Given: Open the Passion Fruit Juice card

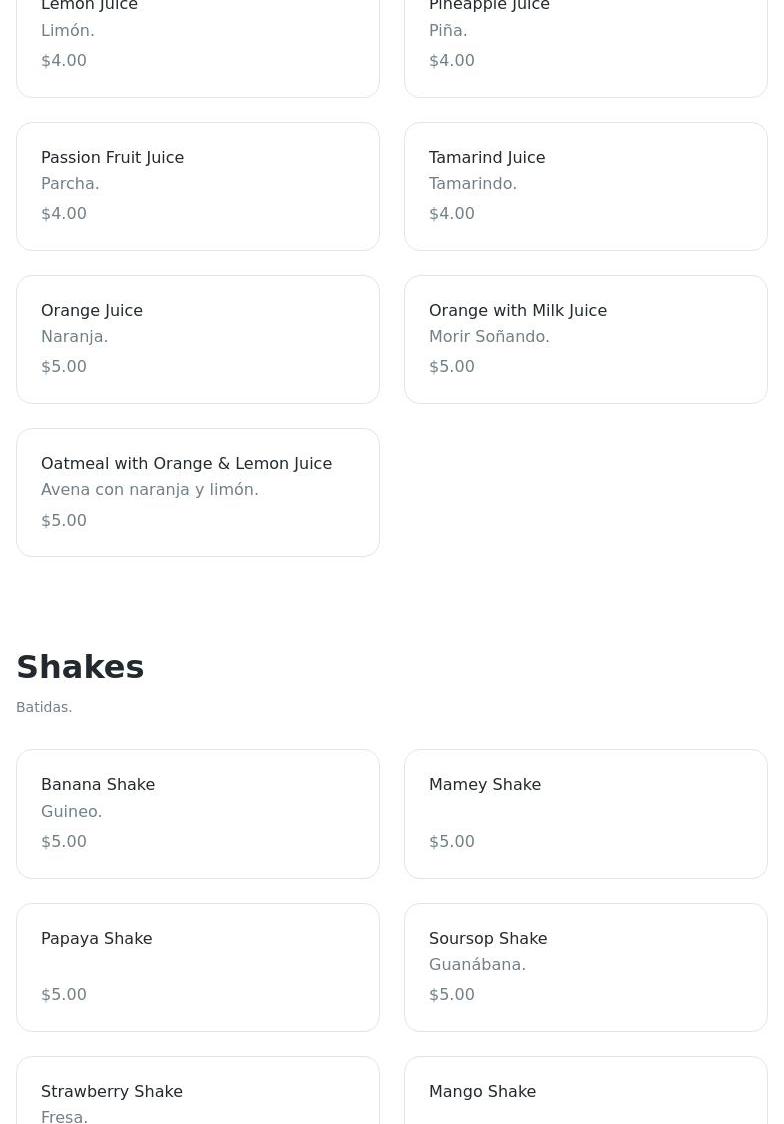Looking at the screenshot, I should tap(198, 186).
